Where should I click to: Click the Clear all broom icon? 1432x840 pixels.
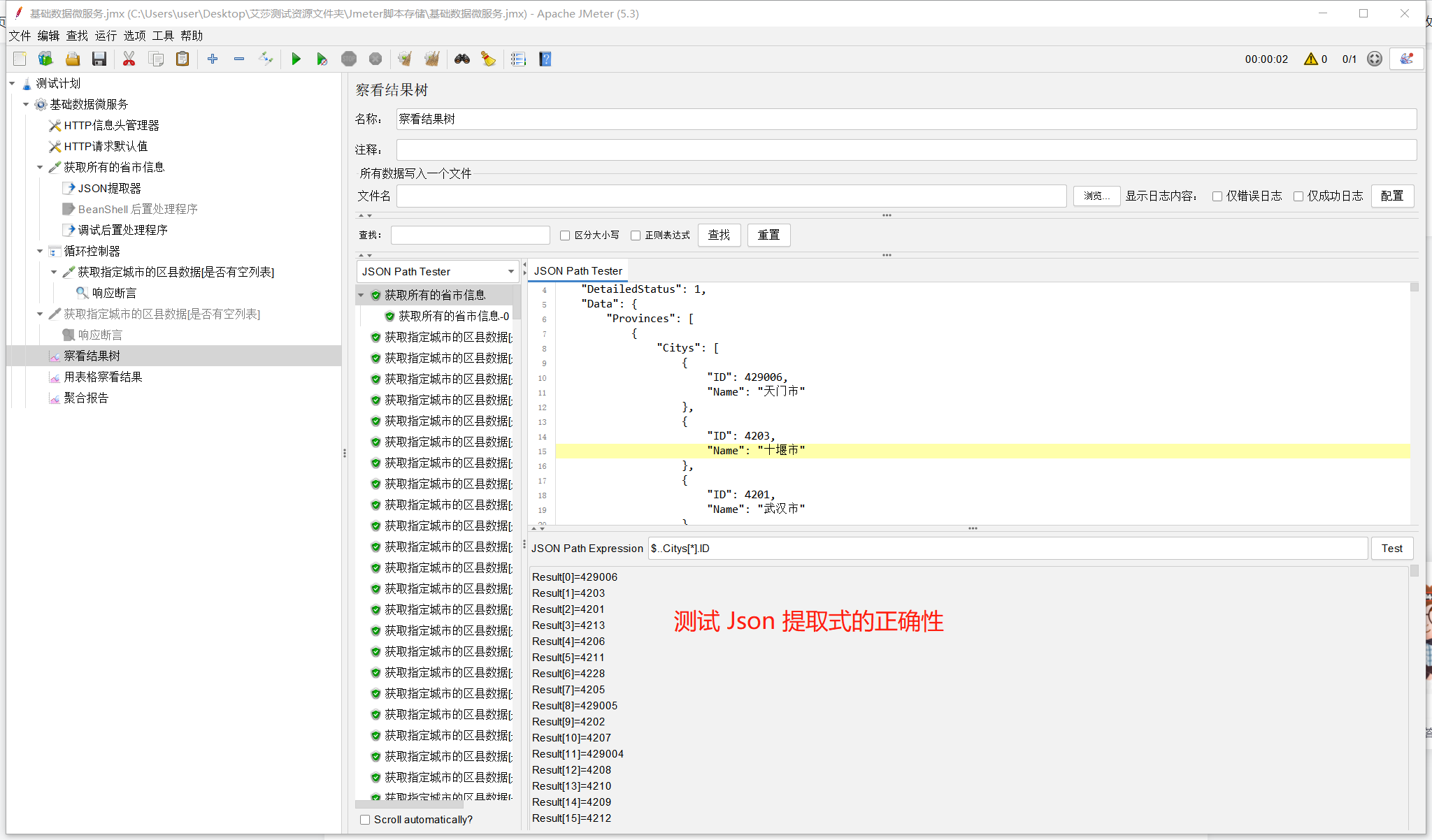pyautogui.click(x=432, y=59)
